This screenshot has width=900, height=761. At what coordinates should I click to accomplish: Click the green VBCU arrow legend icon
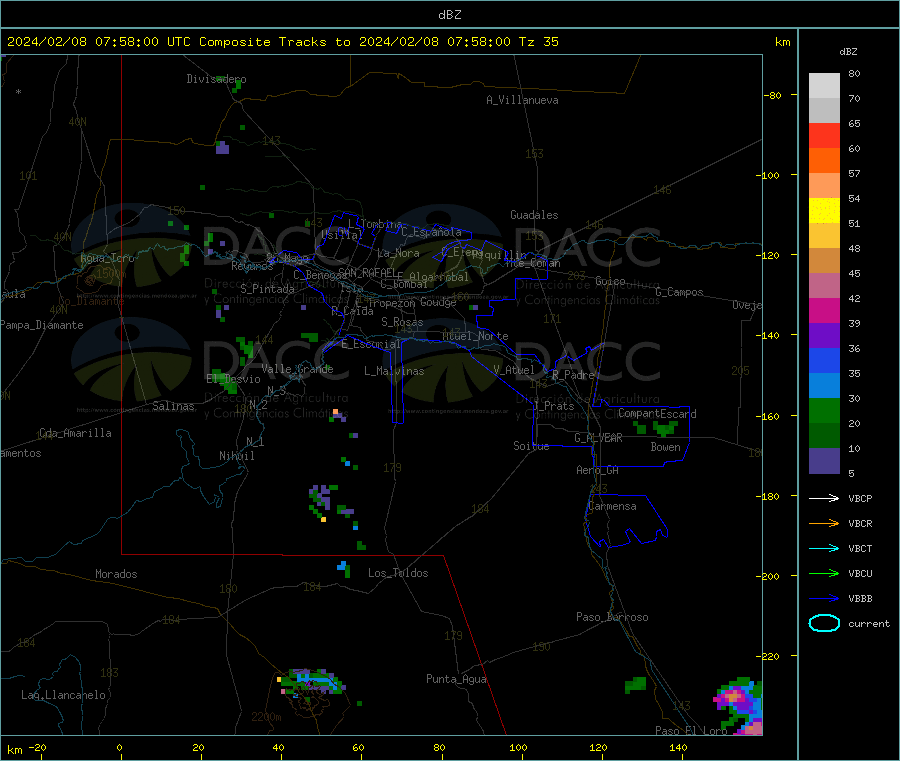pyautogui.click(x=824, y=573)
